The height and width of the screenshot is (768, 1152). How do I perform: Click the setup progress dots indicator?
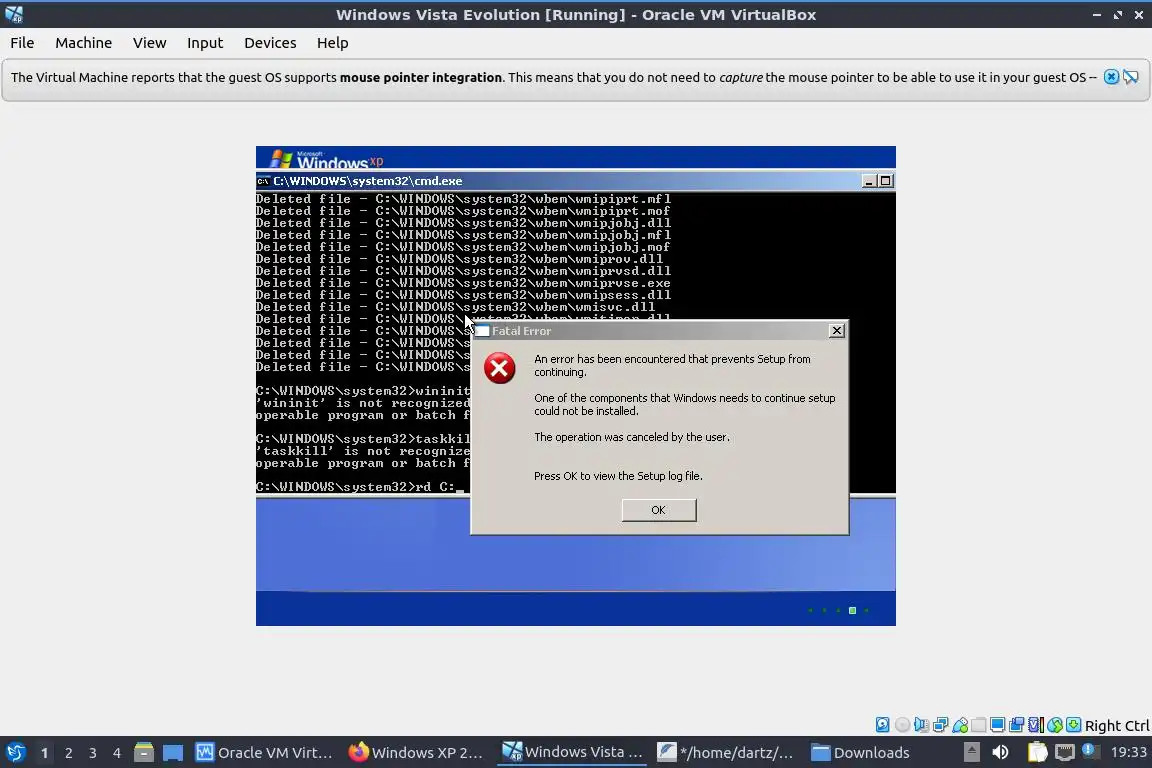tap(838, 610)
